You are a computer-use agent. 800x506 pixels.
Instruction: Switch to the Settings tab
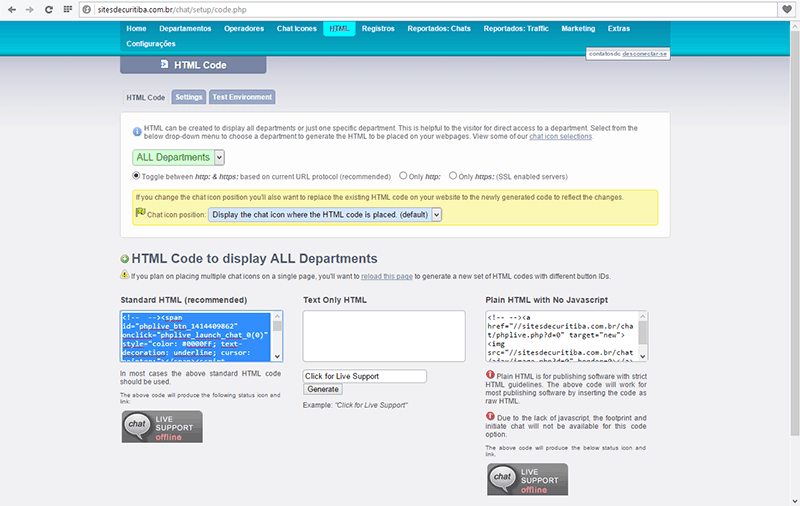click(189, 97)
